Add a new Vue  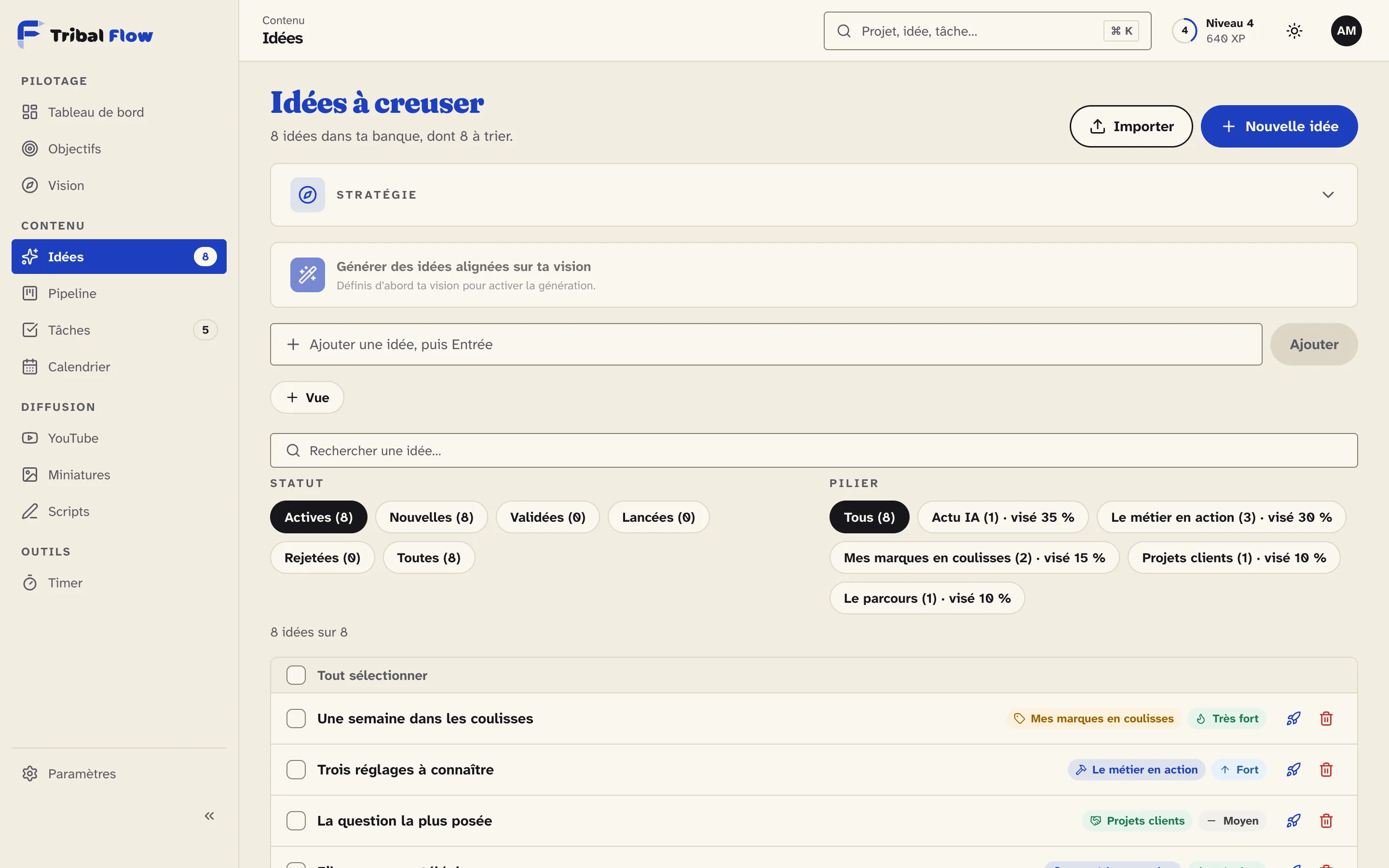307,397
